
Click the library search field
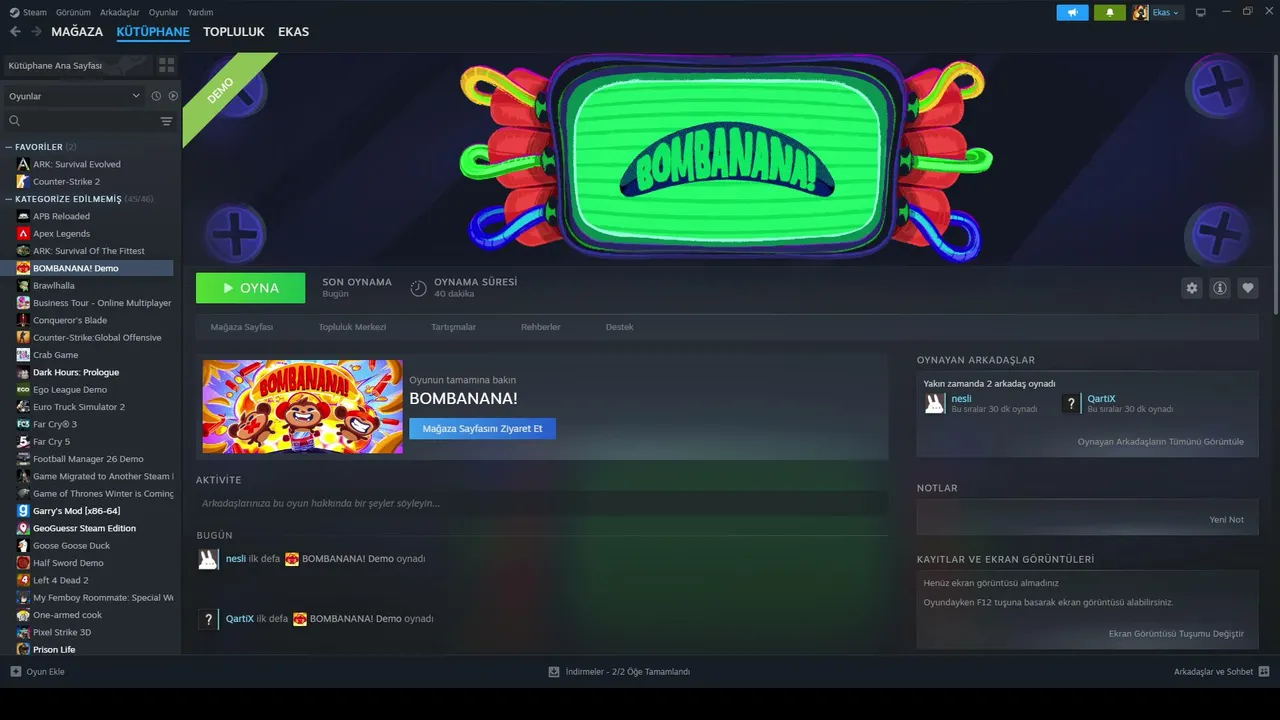click(x=90, y=121)
